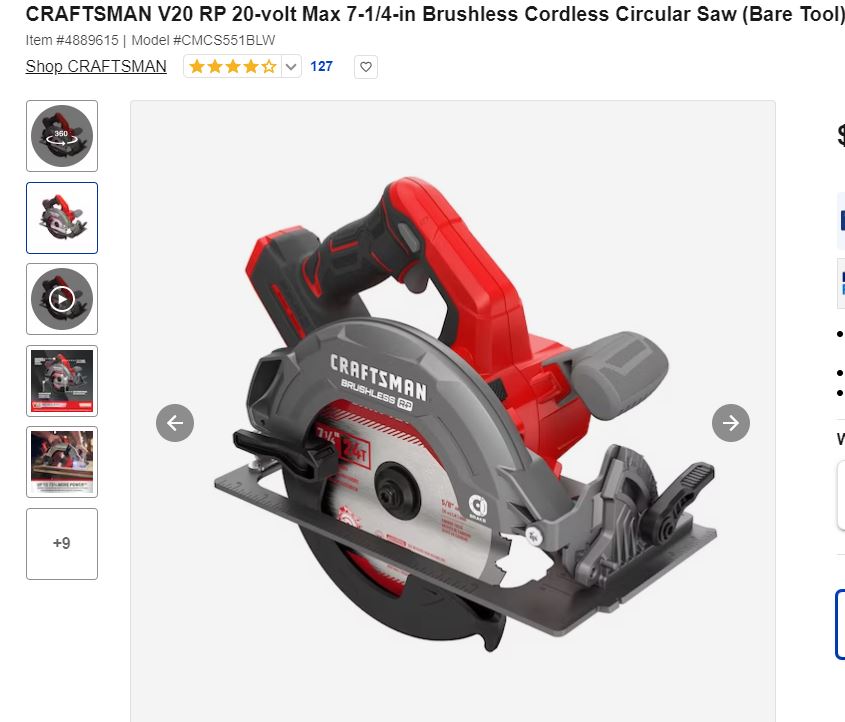Go to the next product image
Screen dimensions: 845x722
(730, 423)
